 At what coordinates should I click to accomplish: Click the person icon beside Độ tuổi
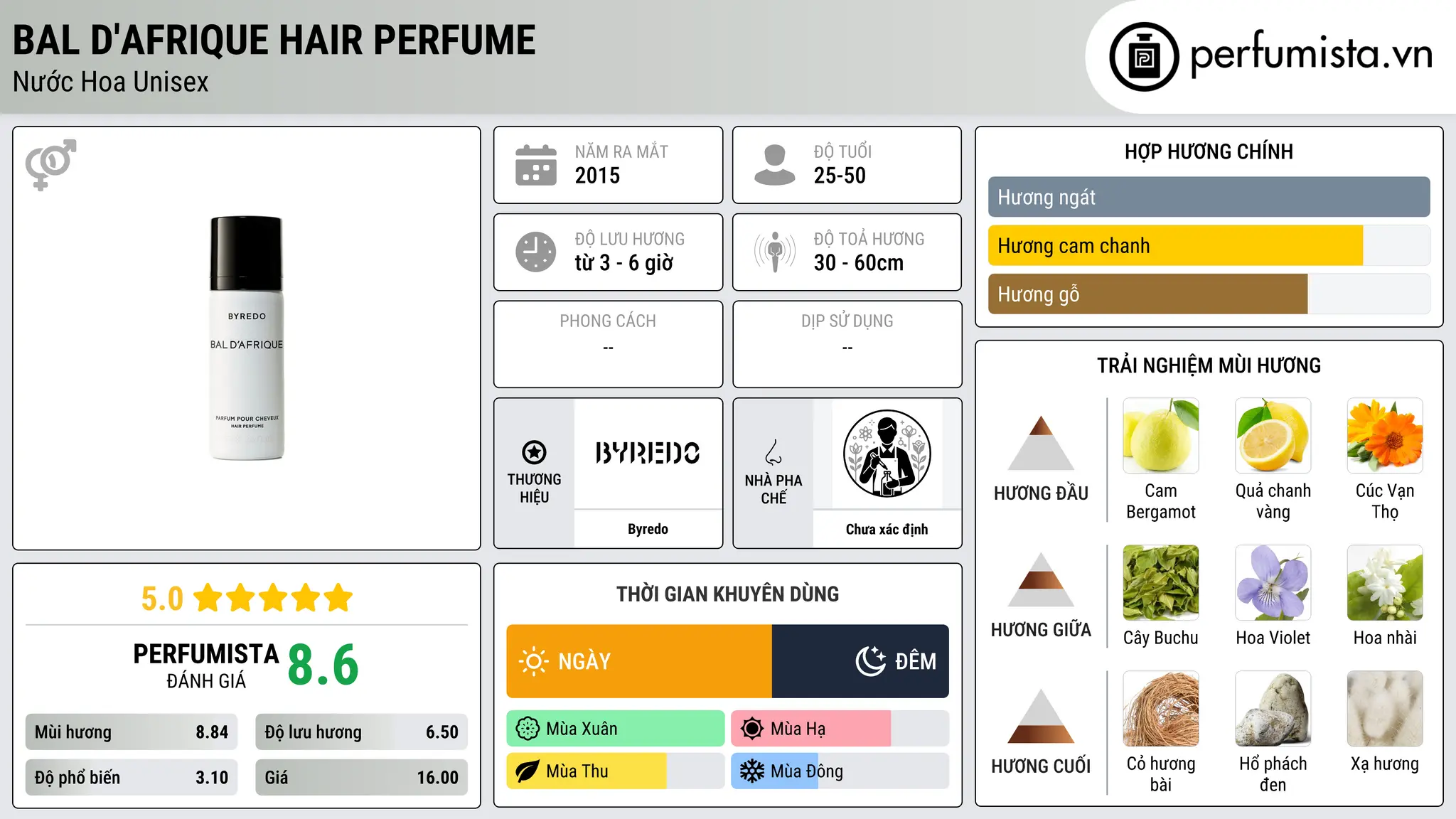click(x=775, y=165)
